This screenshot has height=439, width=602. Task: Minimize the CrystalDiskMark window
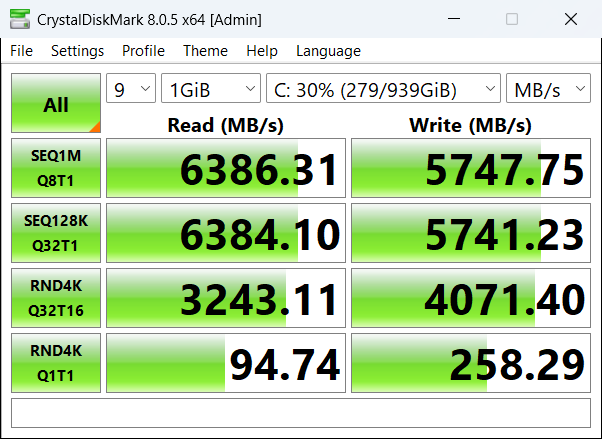[454, 19]
